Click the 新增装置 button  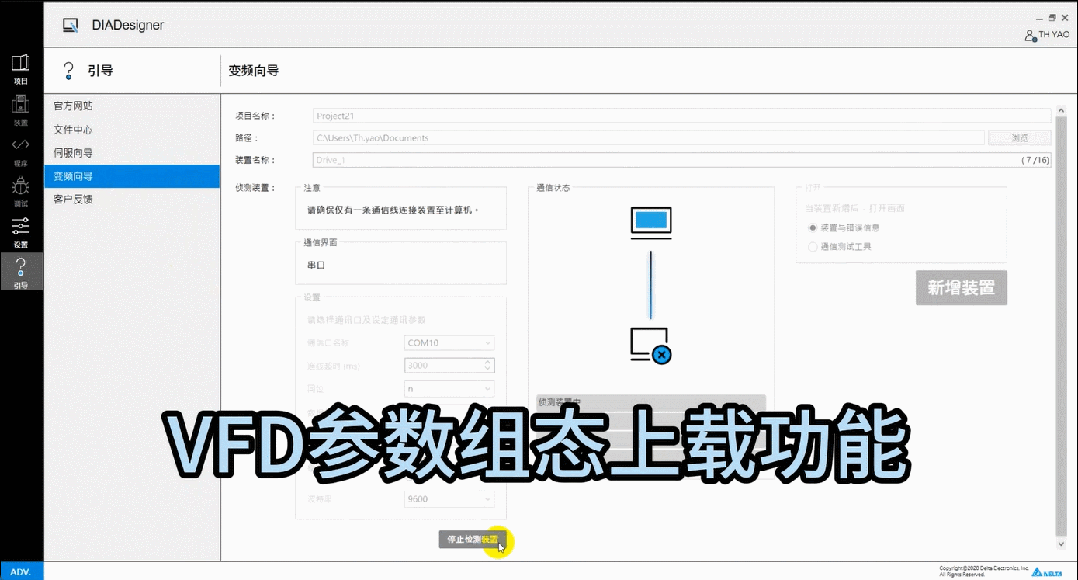pyautogui.click(x=961, y=288)
